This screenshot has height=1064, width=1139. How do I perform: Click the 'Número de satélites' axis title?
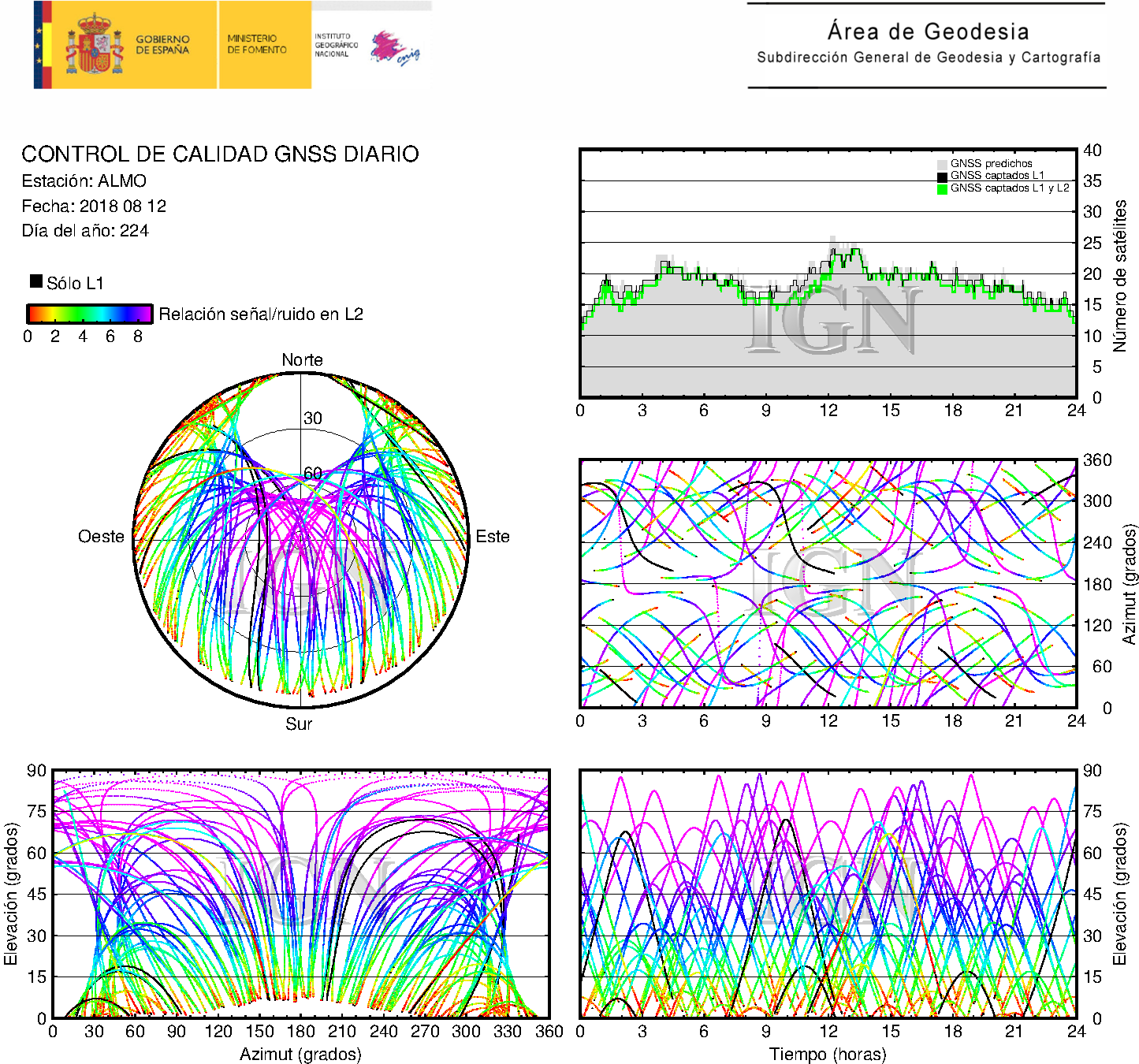[1120, 275]
